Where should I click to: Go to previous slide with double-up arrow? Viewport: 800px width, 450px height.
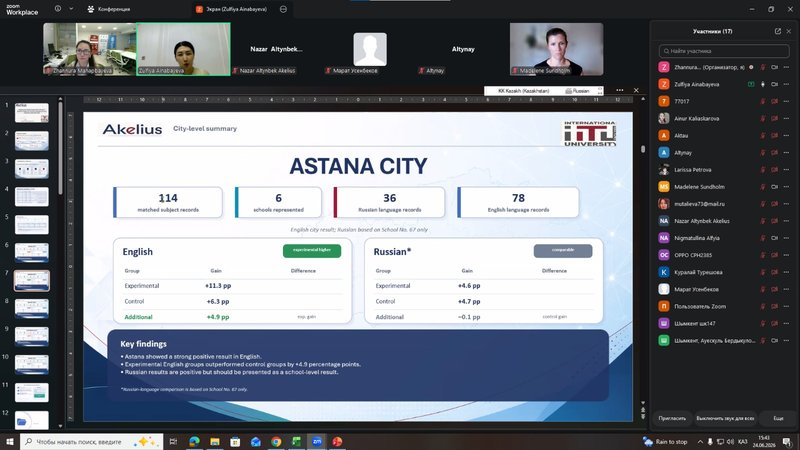coord(643,410)
